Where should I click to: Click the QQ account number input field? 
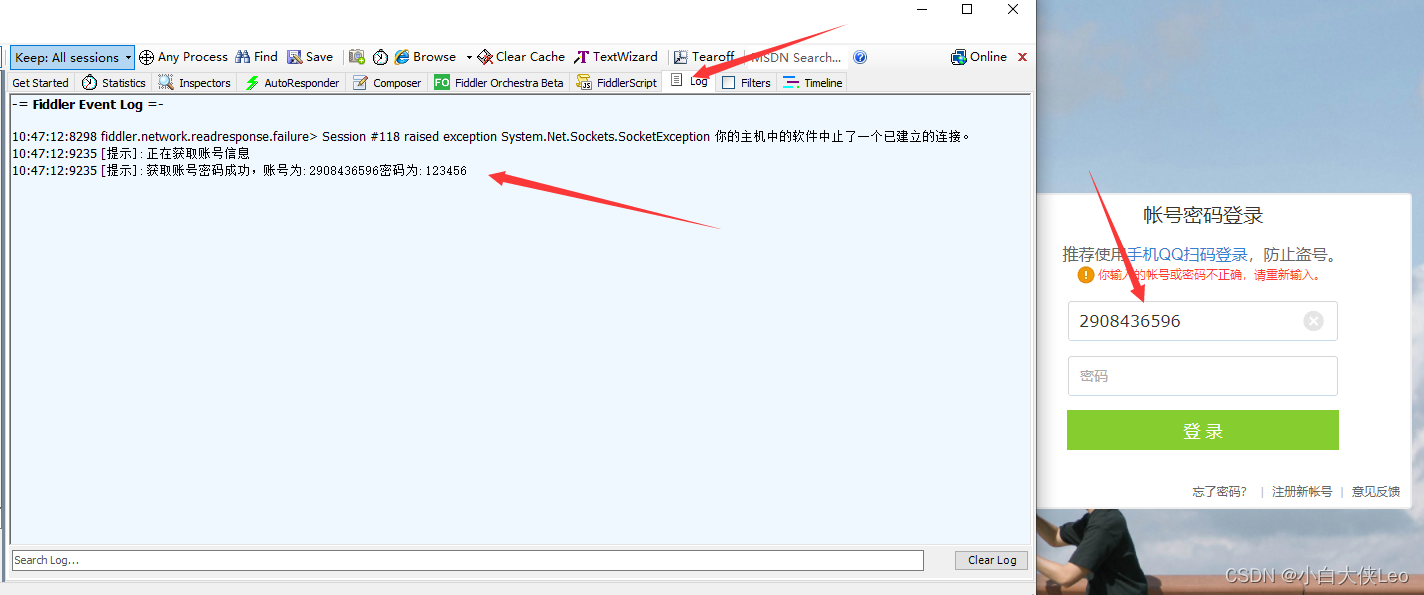[1202, 321]
